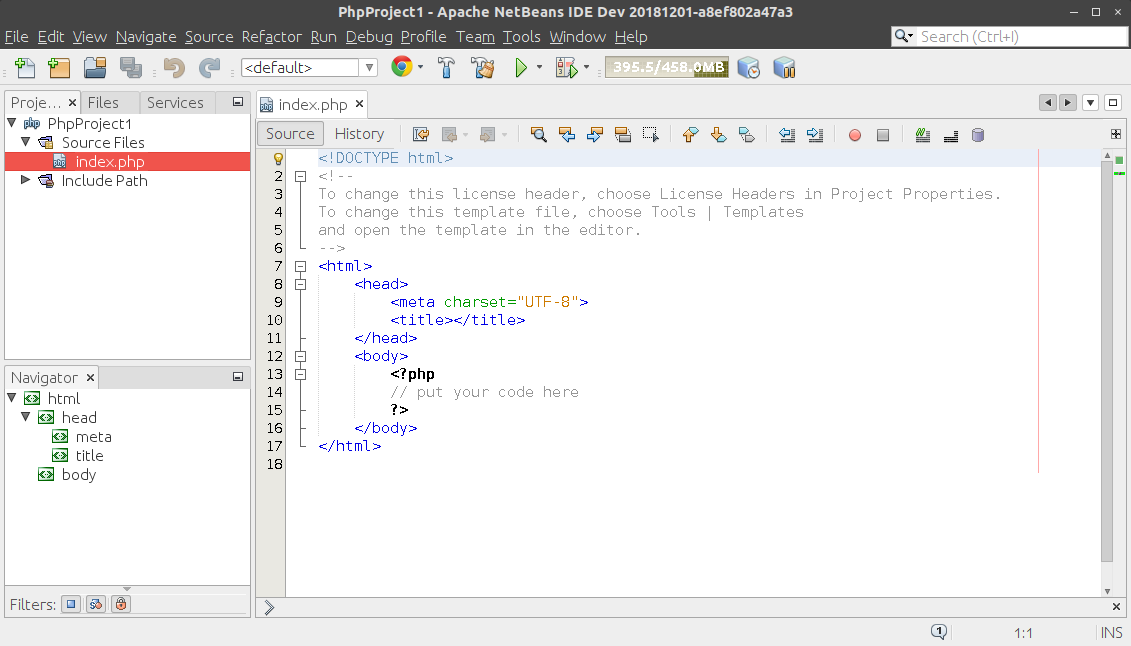1131x646 pixels.
Task: Click the editor vertical scrollbar
Action: tap(1107, 360)
